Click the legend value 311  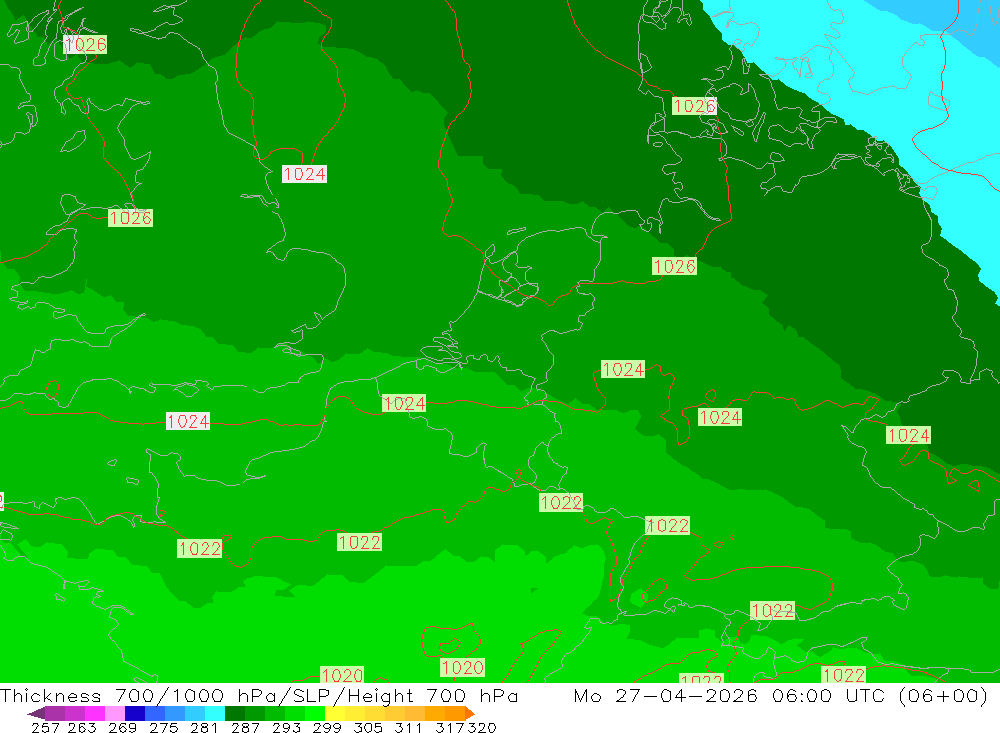408,727
